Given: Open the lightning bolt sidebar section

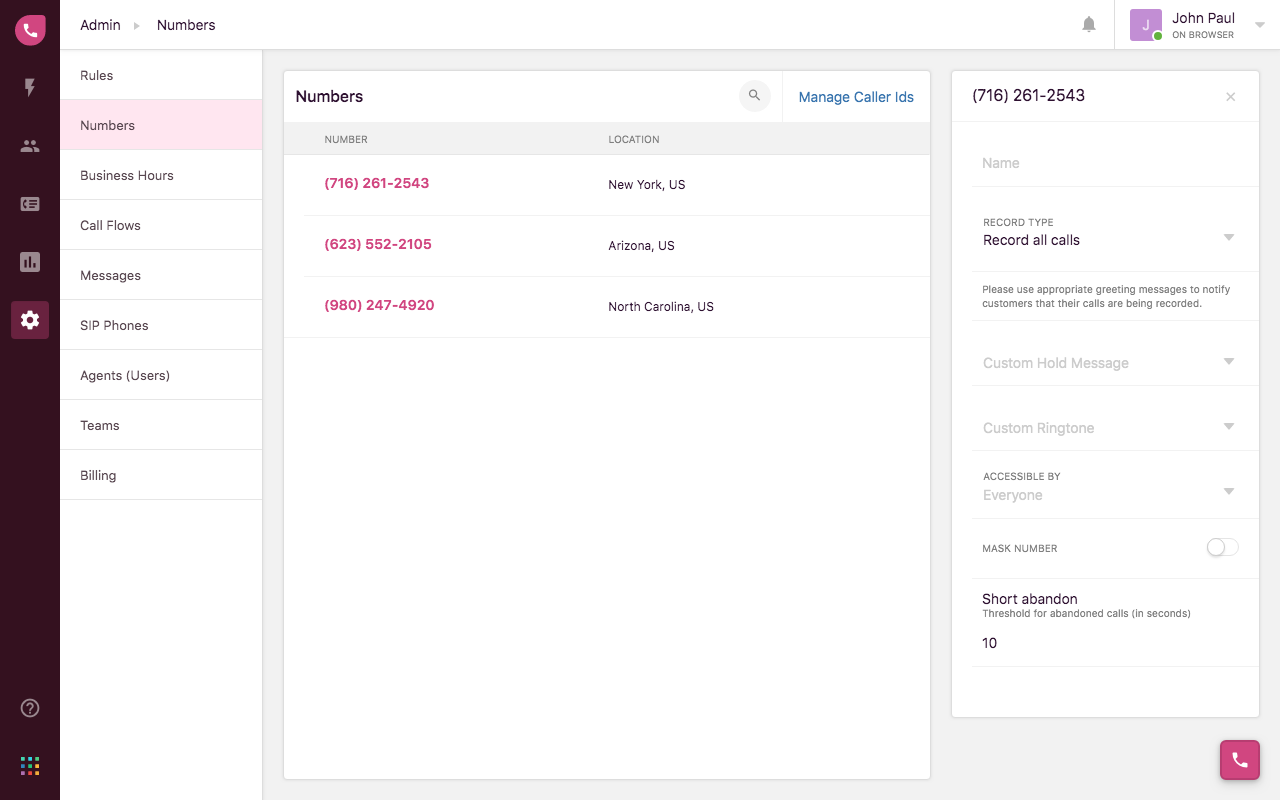Looking at the screenshot, I should (x=30, y=88).
